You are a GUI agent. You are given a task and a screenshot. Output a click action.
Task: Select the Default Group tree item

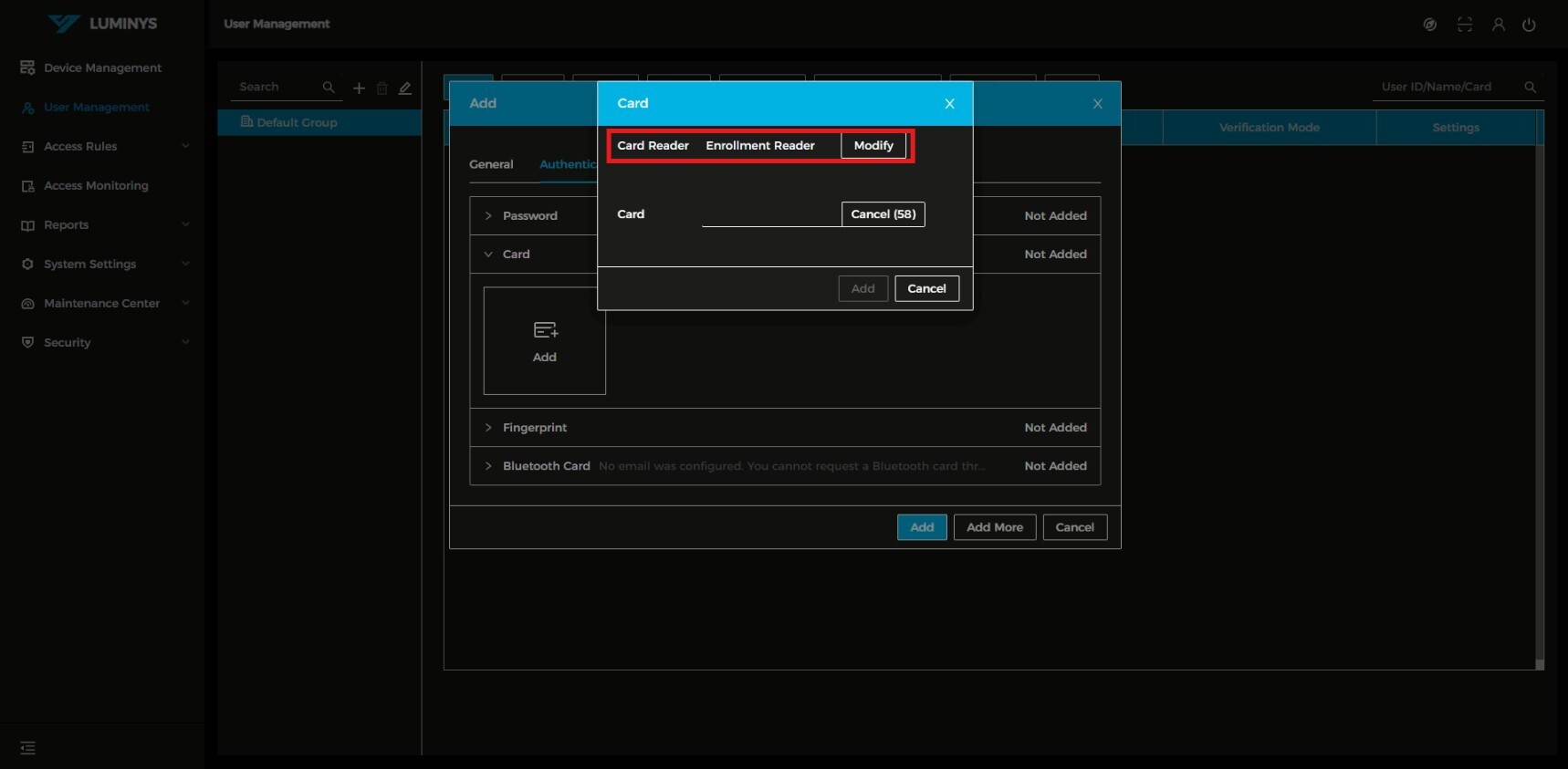coord(297,122)
